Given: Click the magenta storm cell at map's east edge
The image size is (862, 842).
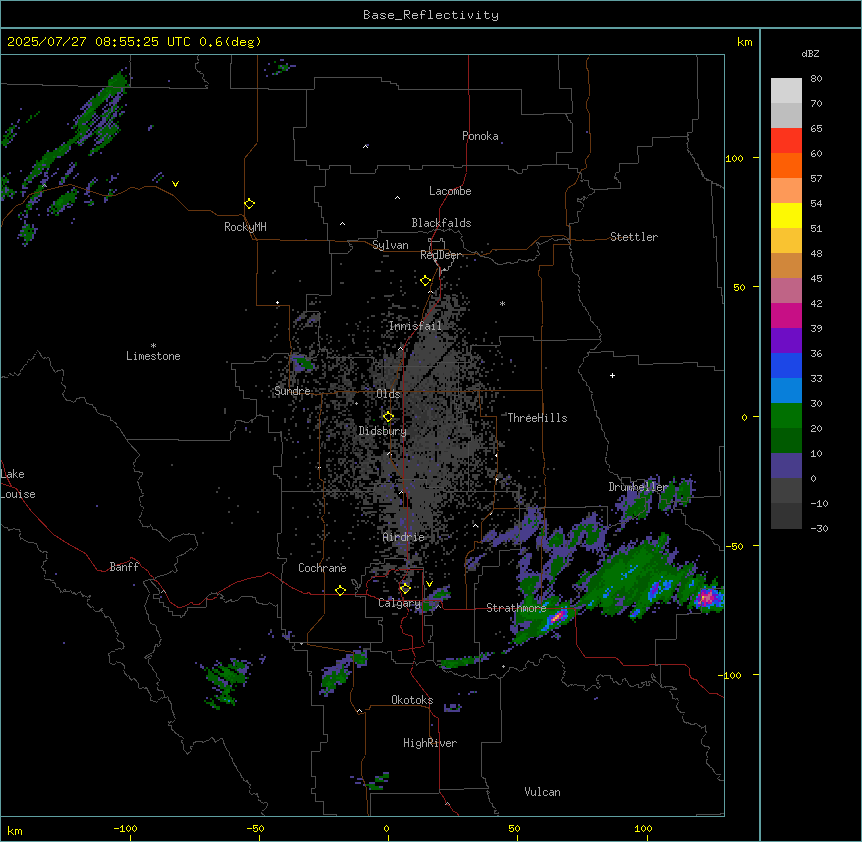Looking at the screenshot, I should [708, 597].
